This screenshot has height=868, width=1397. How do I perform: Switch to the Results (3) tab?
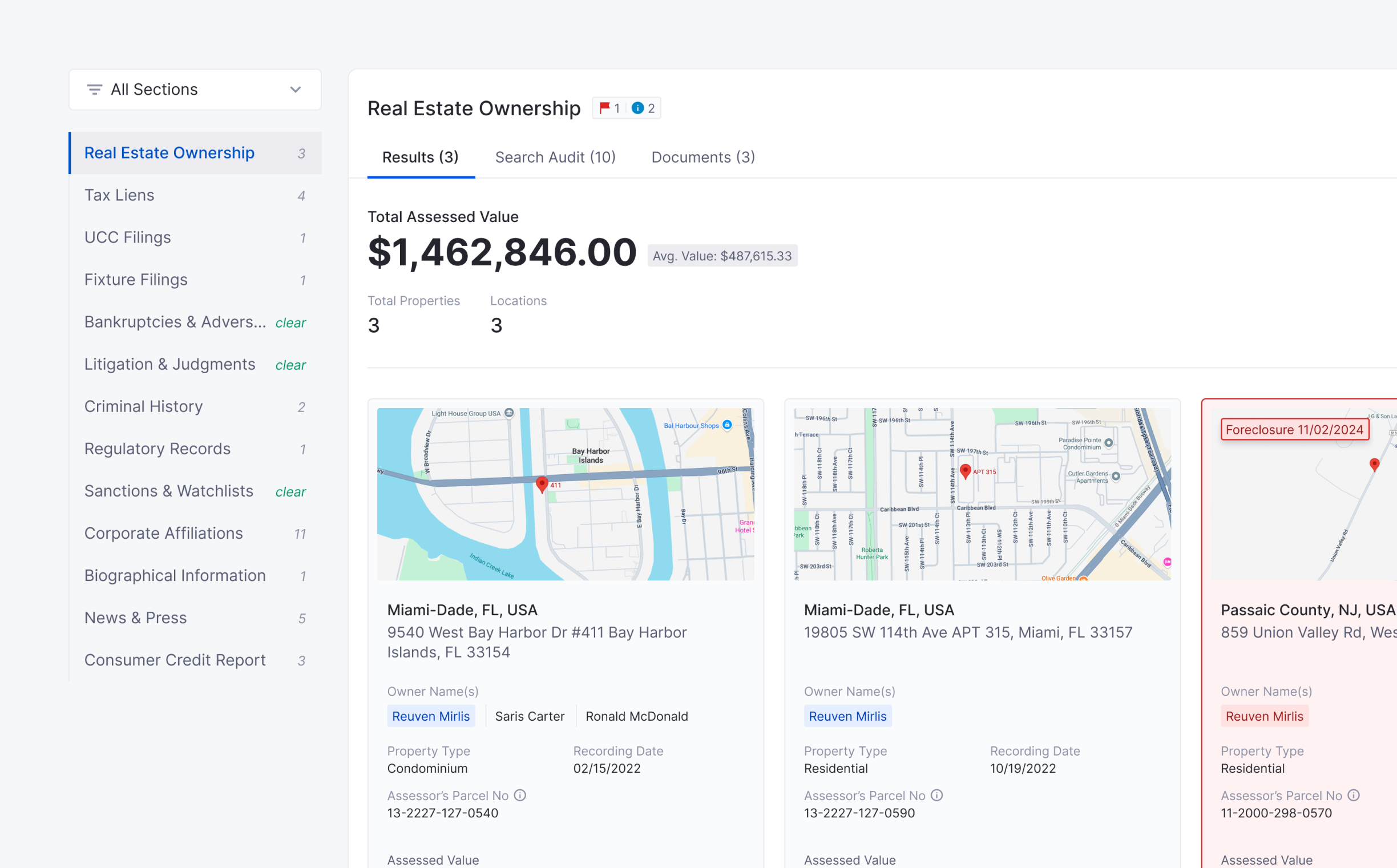[421, 158]
